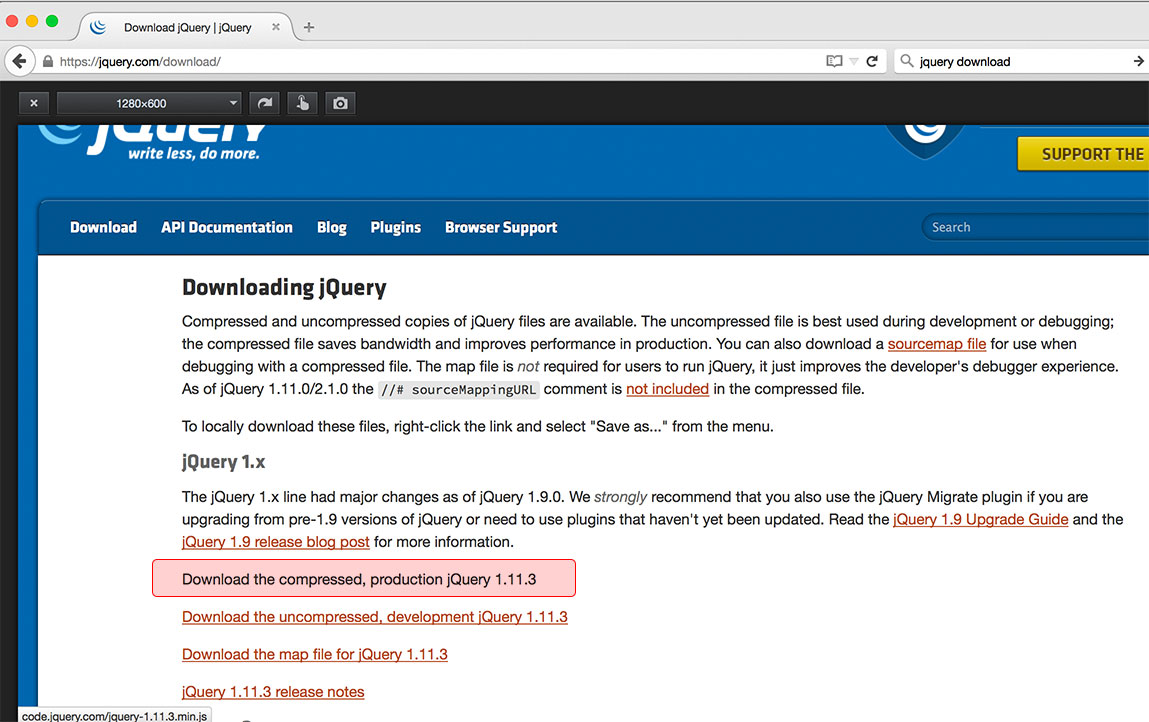The image size is (1149, 722).
Task: Click the search go arrow icon
Action: click(x=1138, y=61)
